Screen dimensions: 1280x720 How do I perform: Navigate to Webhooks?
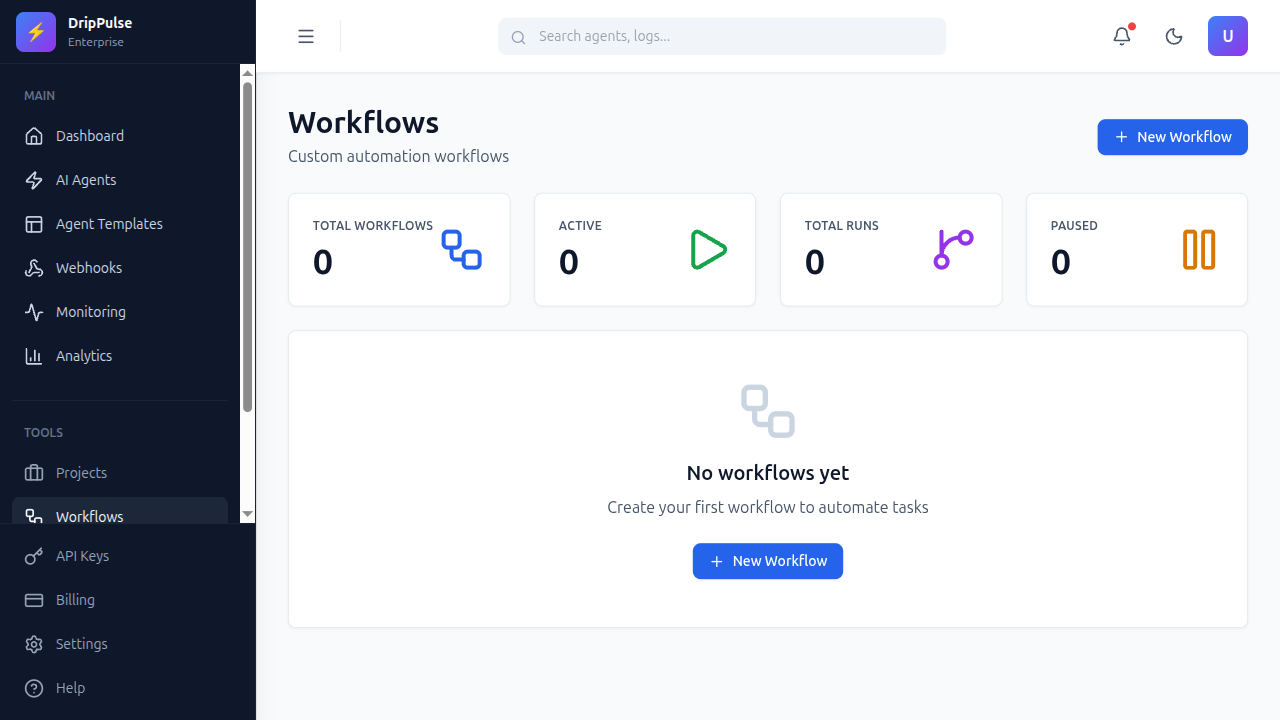[120, 268]
